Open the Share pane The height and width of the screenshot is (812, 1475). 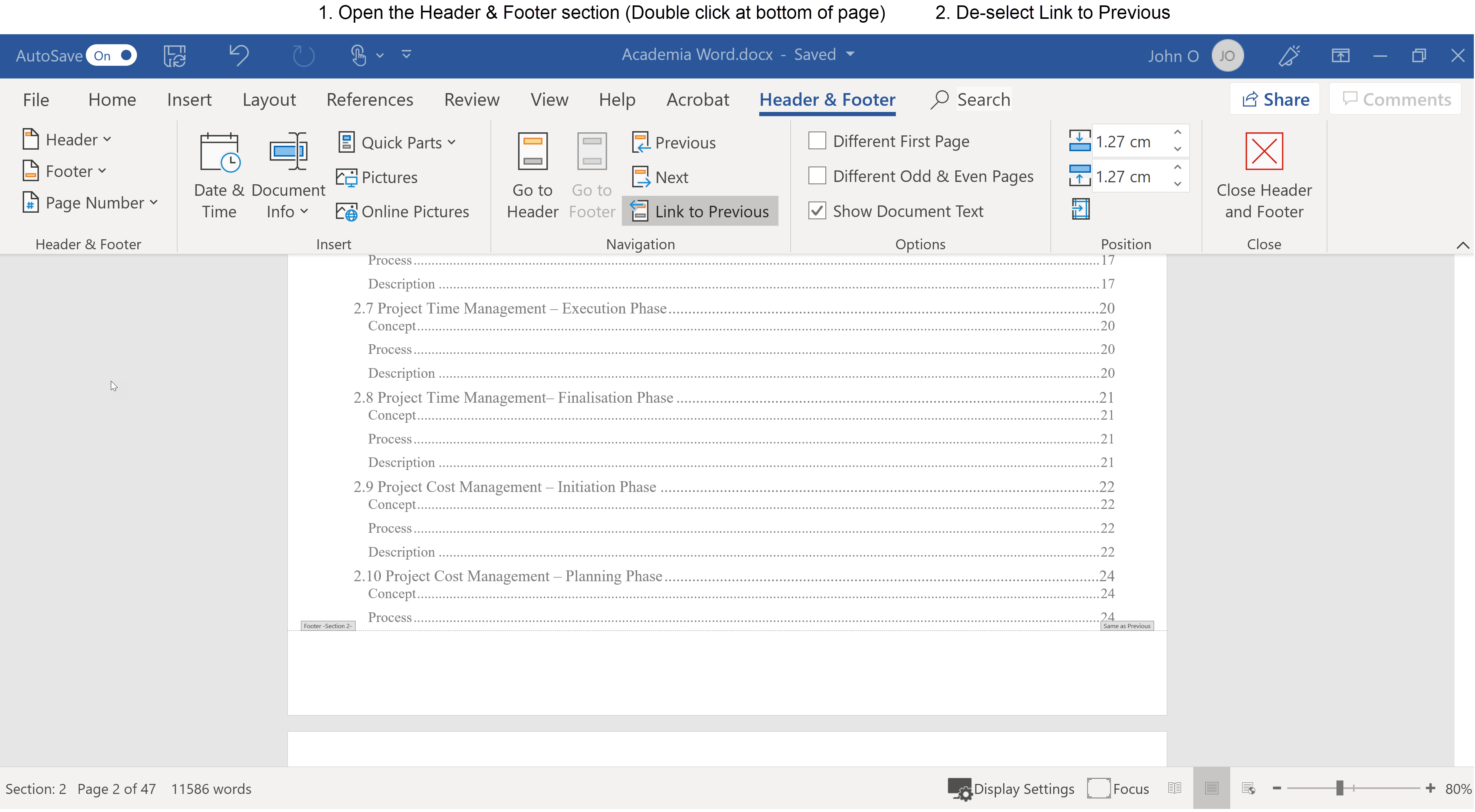[1275, 98]
